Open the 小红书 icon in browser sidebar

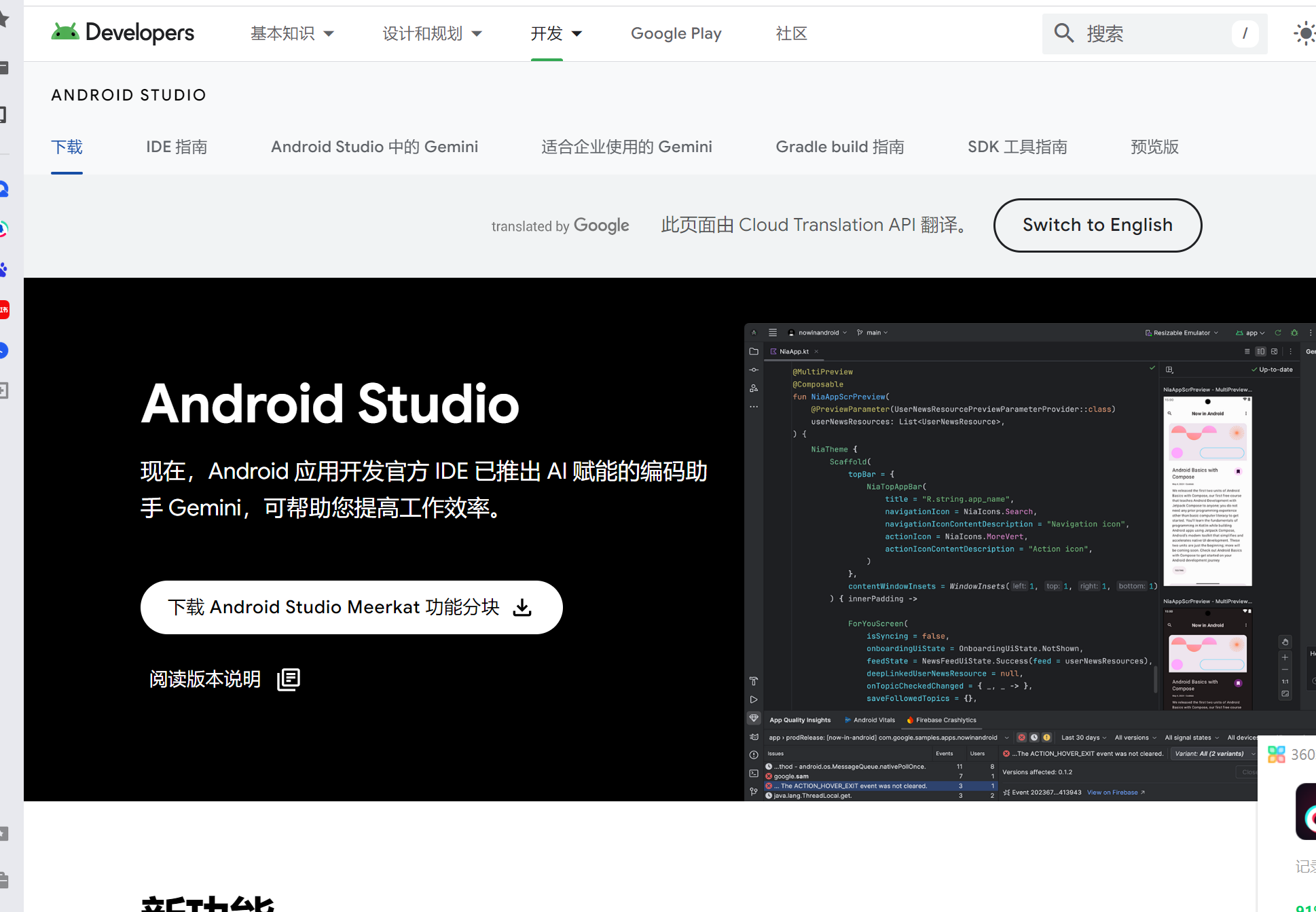point(5,310)
